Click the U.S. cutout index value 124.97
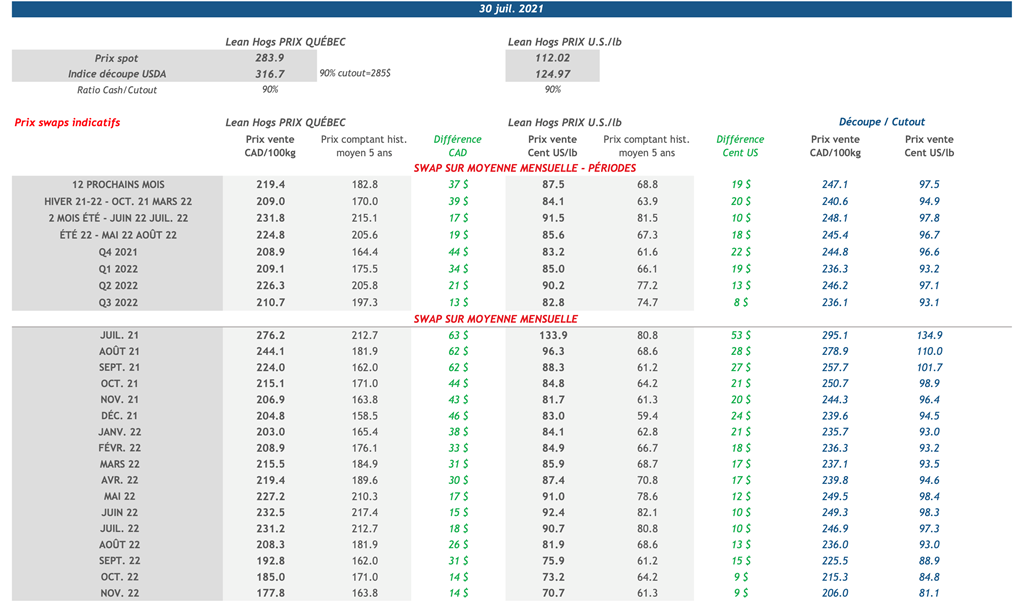Viewport: 1024px width, 603px height. coord(552,74)
